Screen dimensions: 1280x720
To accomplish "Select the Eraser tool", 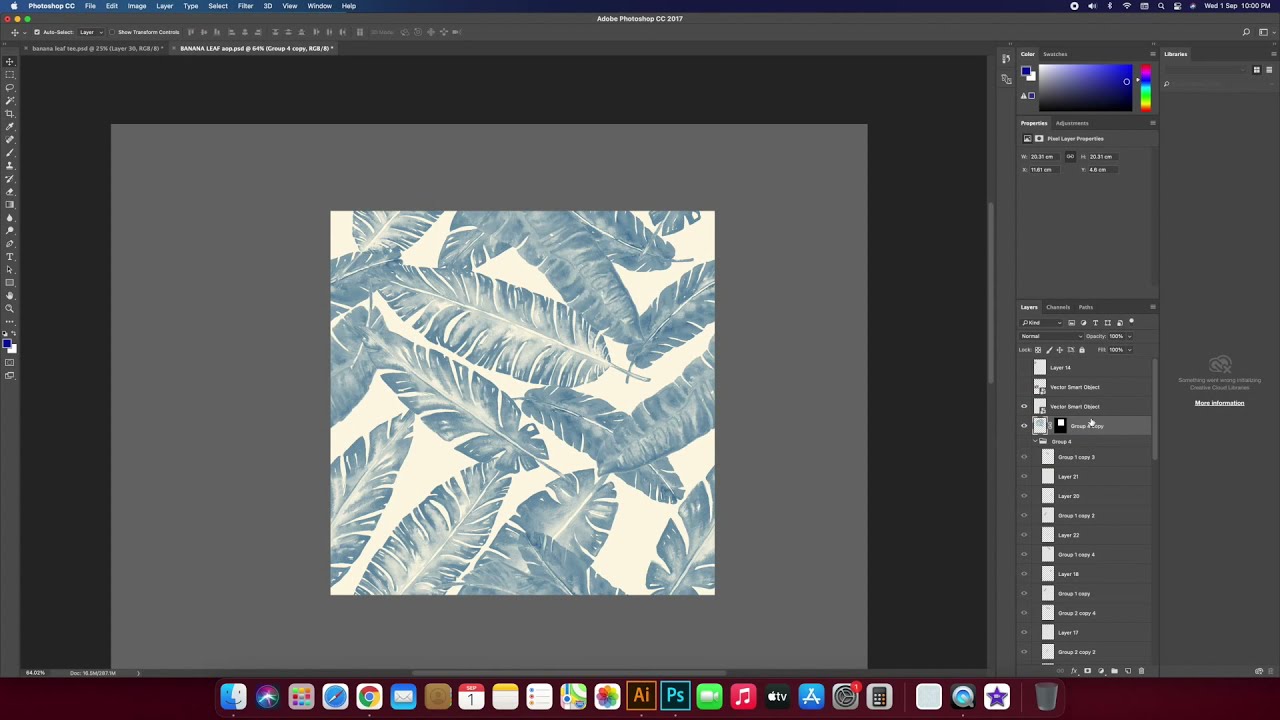I will coord(10,191).
